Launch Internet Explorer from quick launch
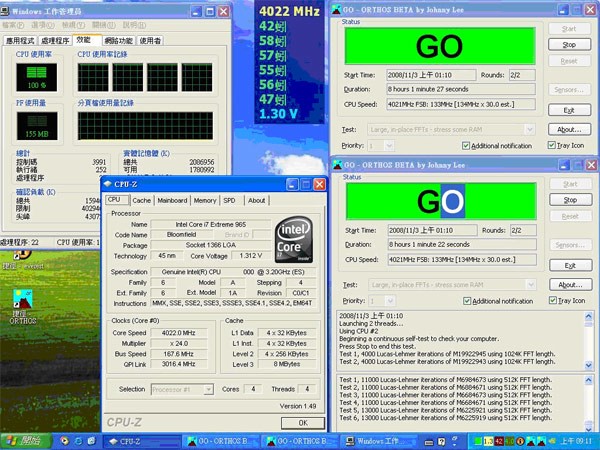Screen dimensions: 600x450 pos(78,441)
